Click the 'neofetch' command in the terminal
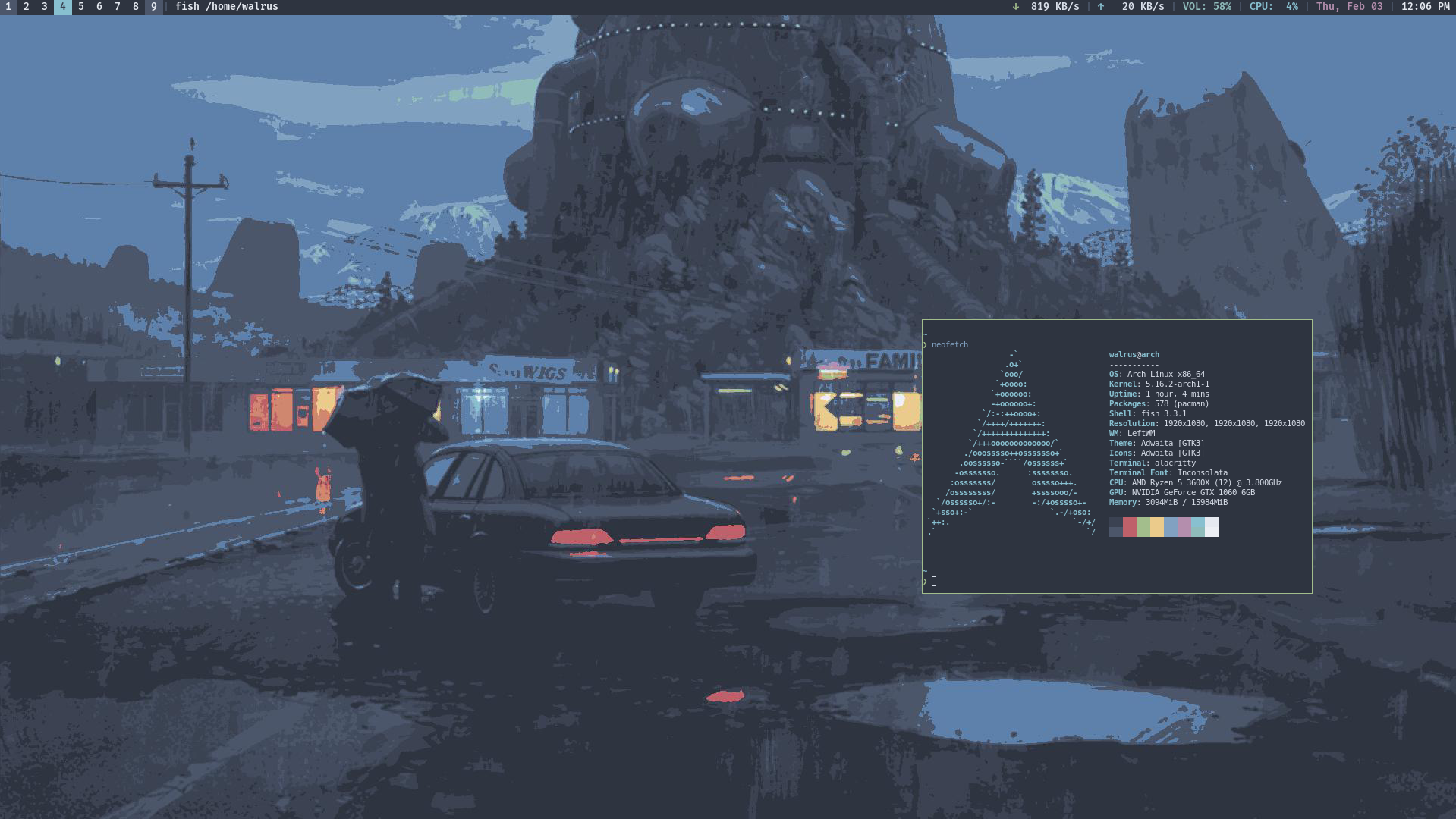The image size is (1456, 819). click(950, 345)
